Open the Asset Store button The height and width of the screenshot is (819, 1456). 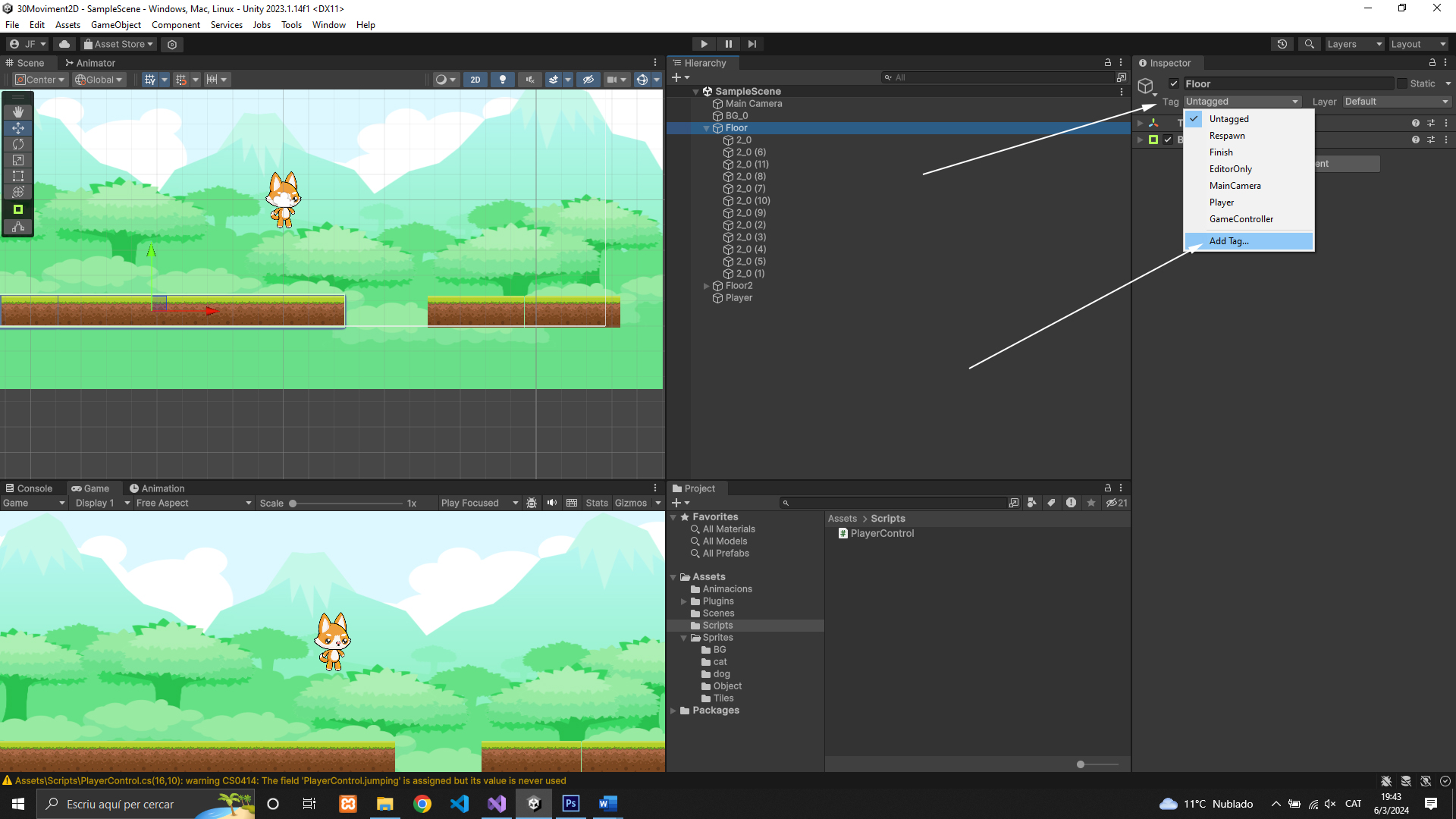point(118,44)
